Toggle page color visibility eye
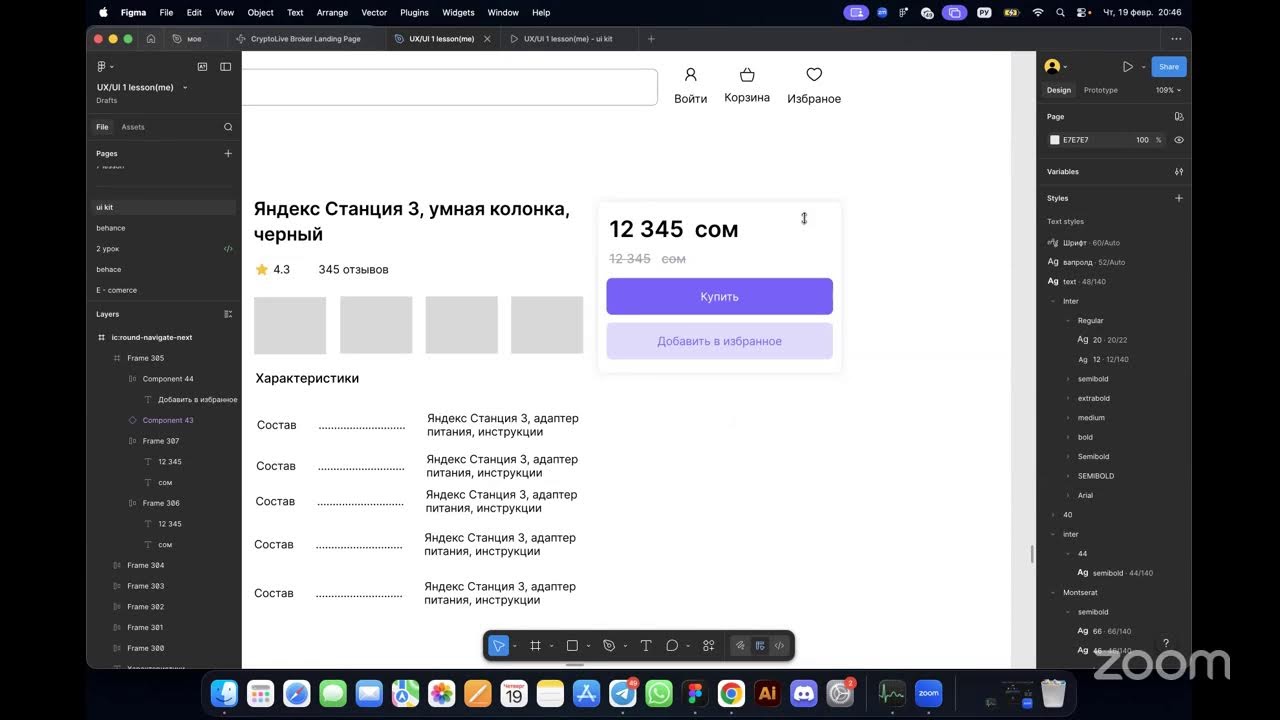 tap(1179, 140)
